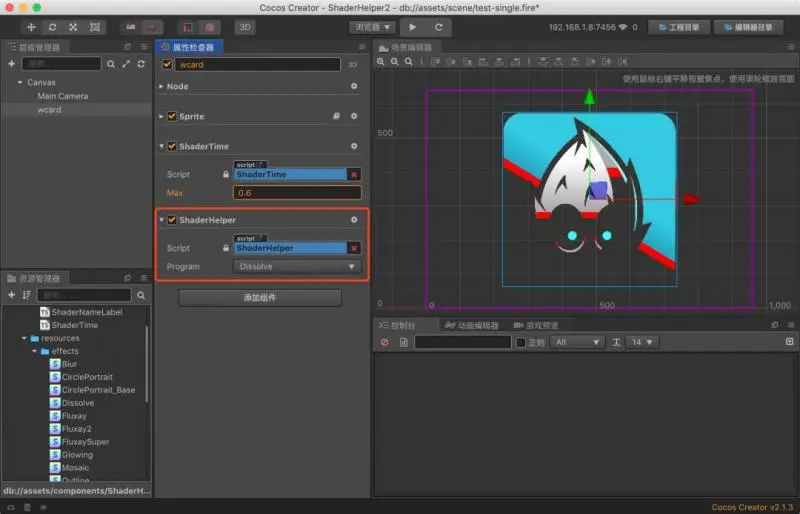Viewport: 800px width, 514px height.
Task: Select the scale transform tool
Action: (x=73, y=27)
